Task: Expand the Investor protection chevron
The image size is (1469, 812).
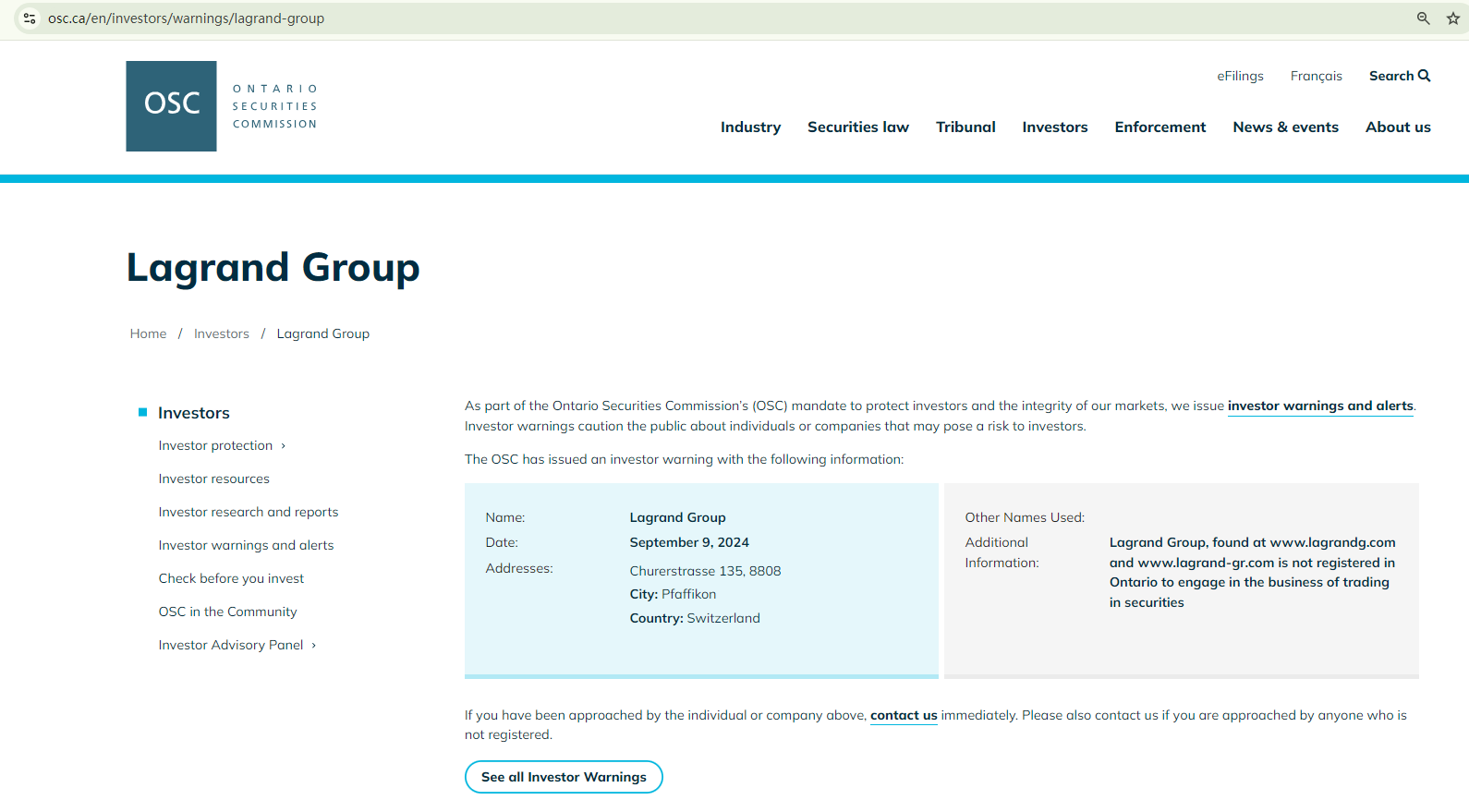Action: [284, 446]
